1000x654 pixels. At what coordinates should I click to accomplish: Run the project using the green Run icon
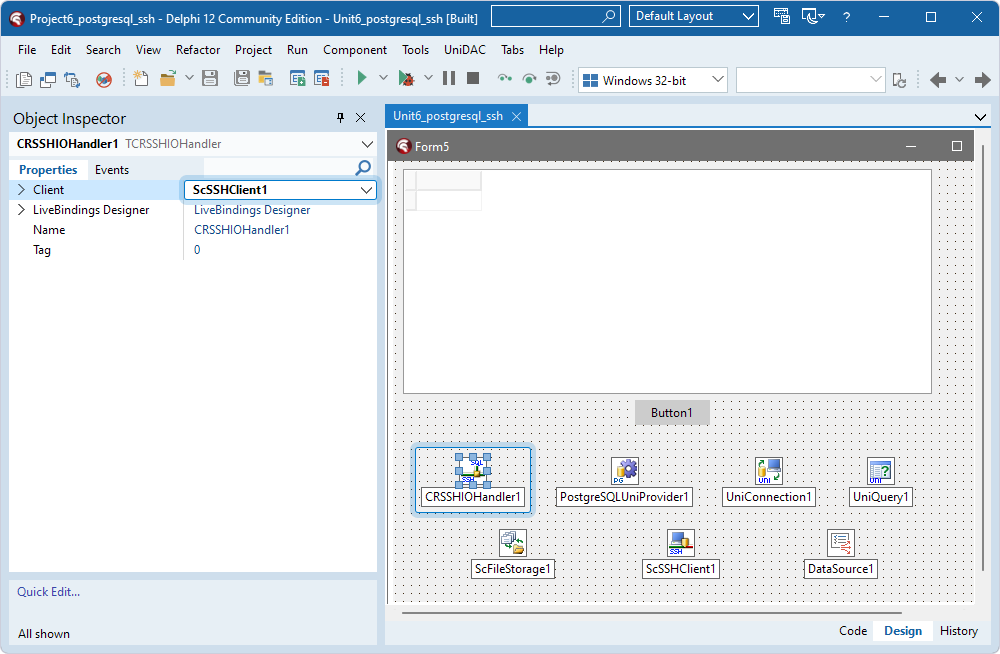362,78
